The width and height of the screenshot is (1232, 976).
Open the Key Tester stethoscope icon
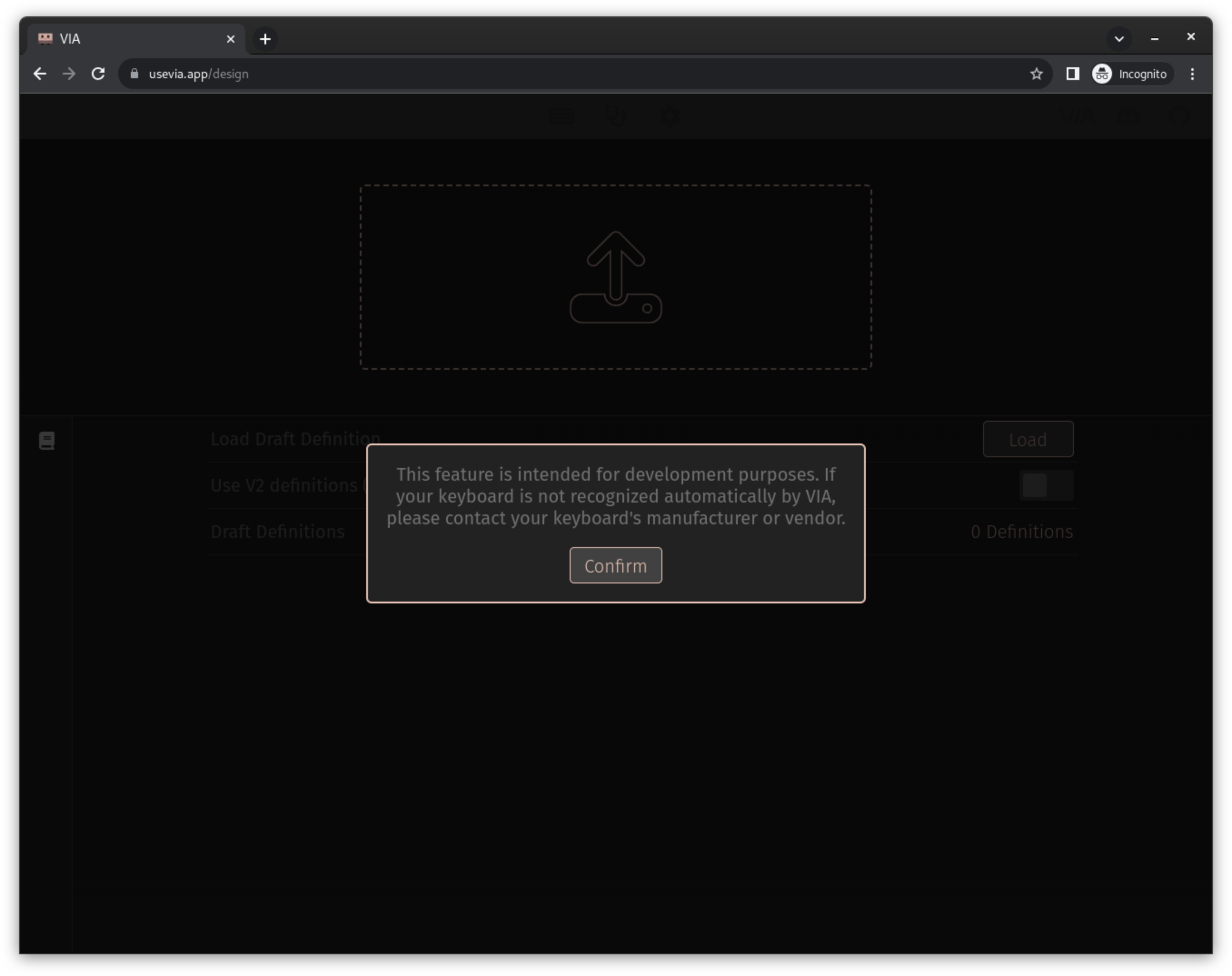tap(616, 117)
